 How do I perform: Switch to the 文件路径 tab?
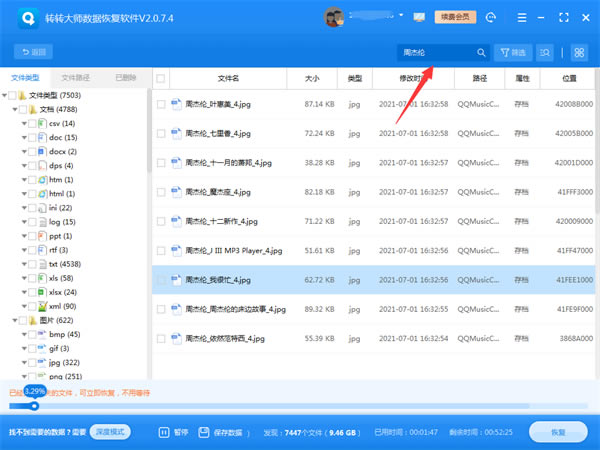click(x=75, y=77)
